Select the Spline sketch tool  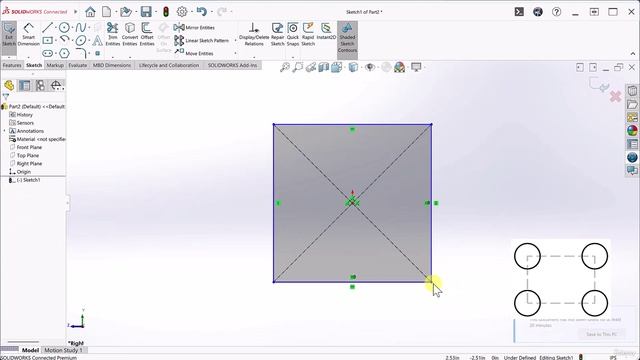(x=80, y=27)
